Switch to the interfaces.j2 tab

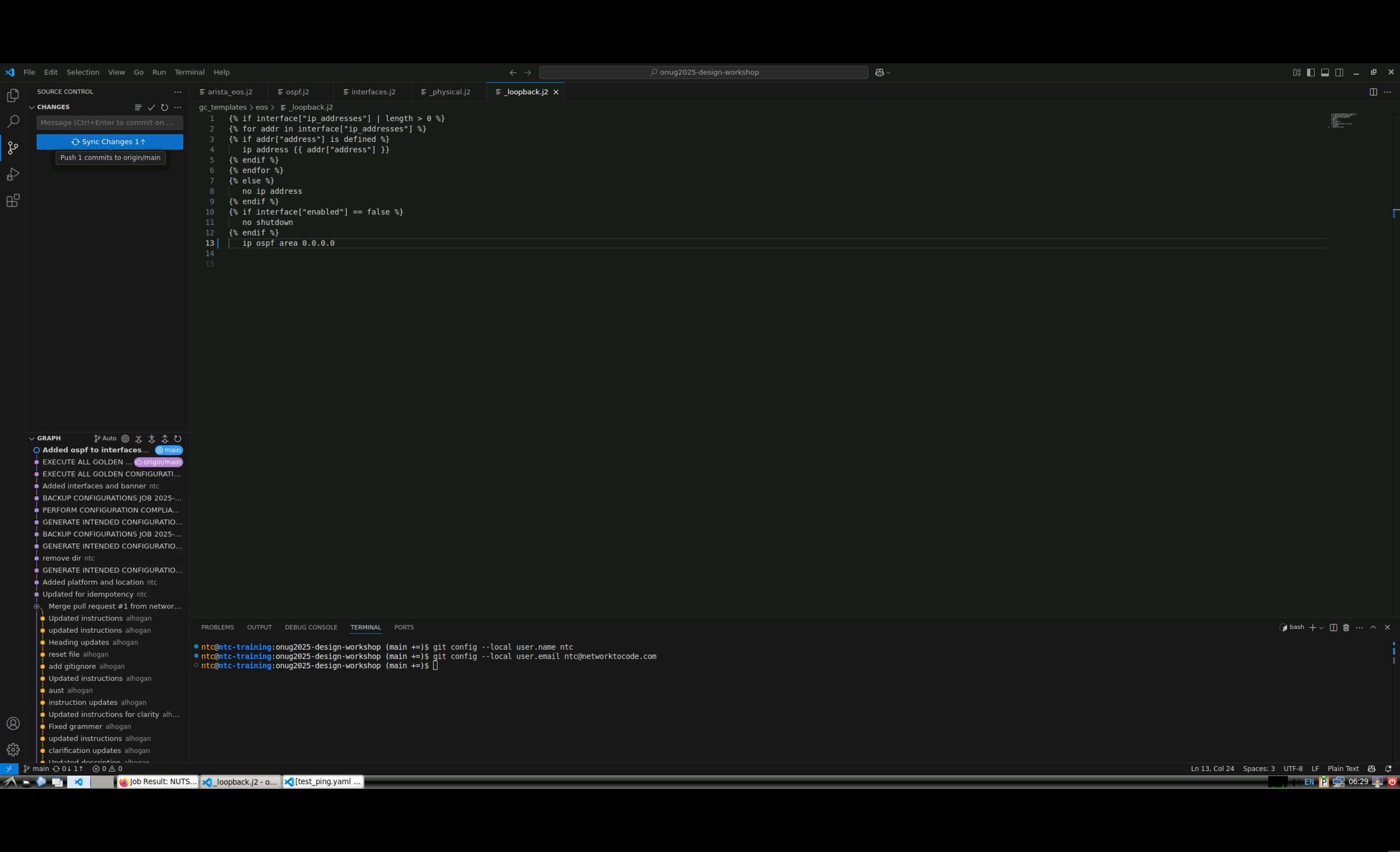tap(373, 92)
